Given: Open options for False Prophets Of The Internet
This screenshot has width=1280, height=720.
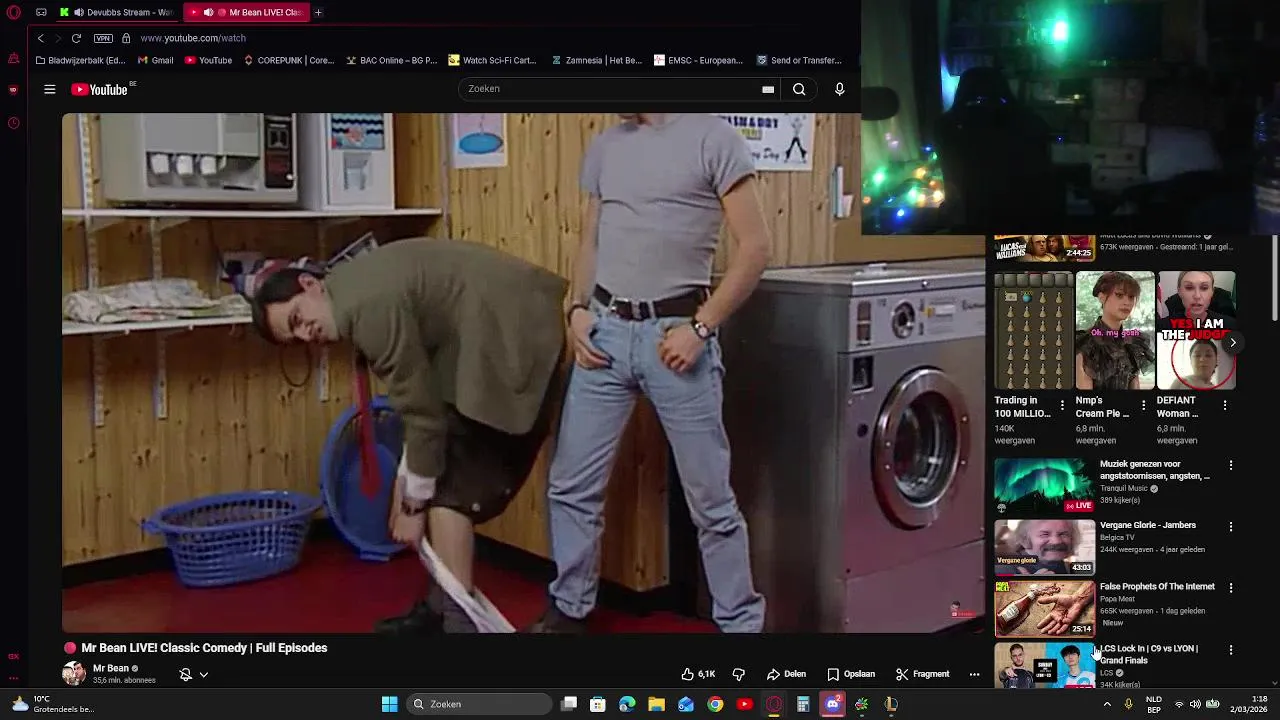Looking at the screenshot, I should click(1231, 588).
